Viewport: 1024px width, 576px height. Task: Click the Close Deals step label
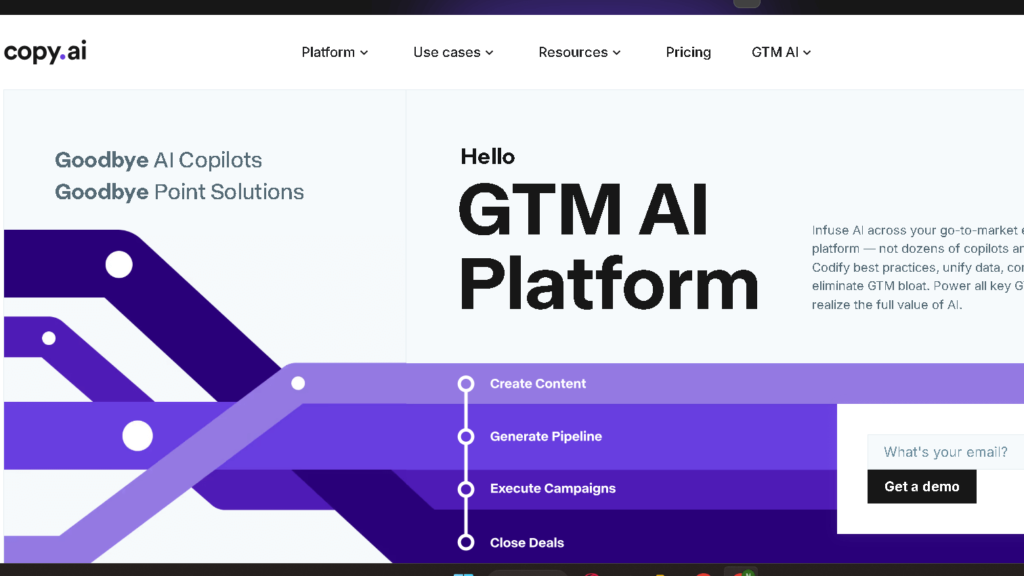click(526, 541)
